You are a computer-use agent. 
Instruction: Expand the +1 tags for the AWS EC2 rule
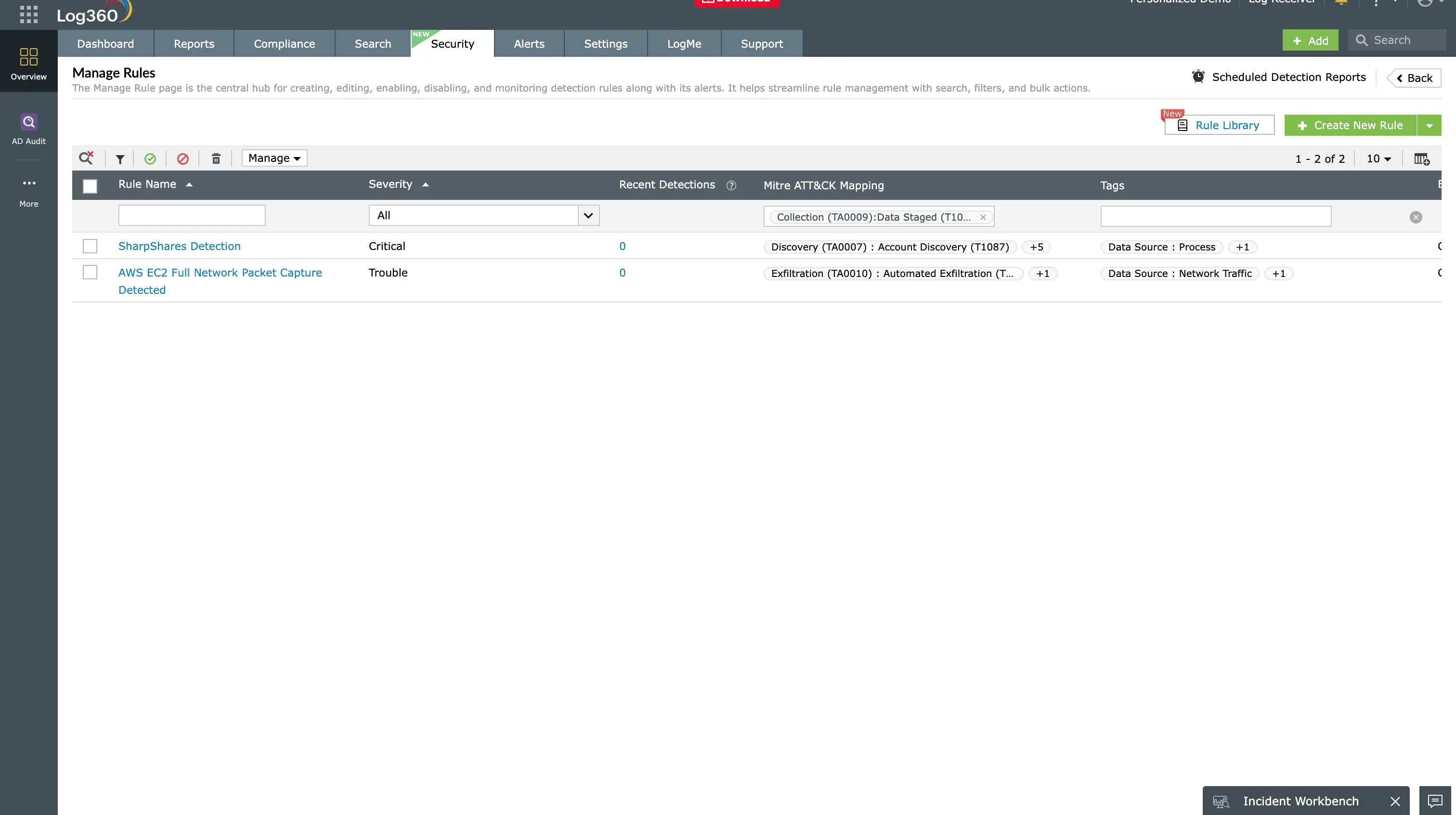(1278, 274)
